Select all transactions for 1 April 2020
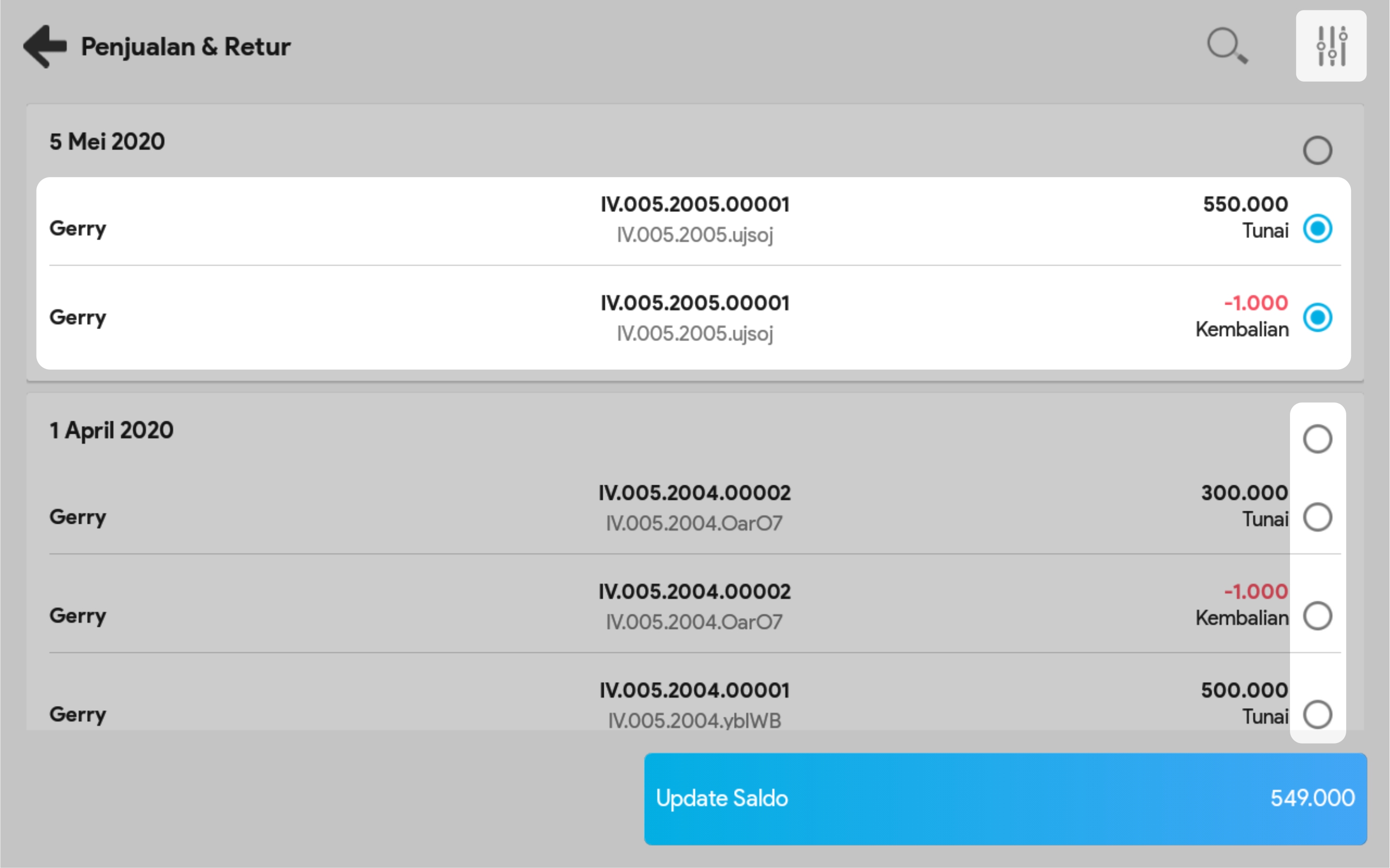The image size is (1390, 868). tap(1317, 439)
